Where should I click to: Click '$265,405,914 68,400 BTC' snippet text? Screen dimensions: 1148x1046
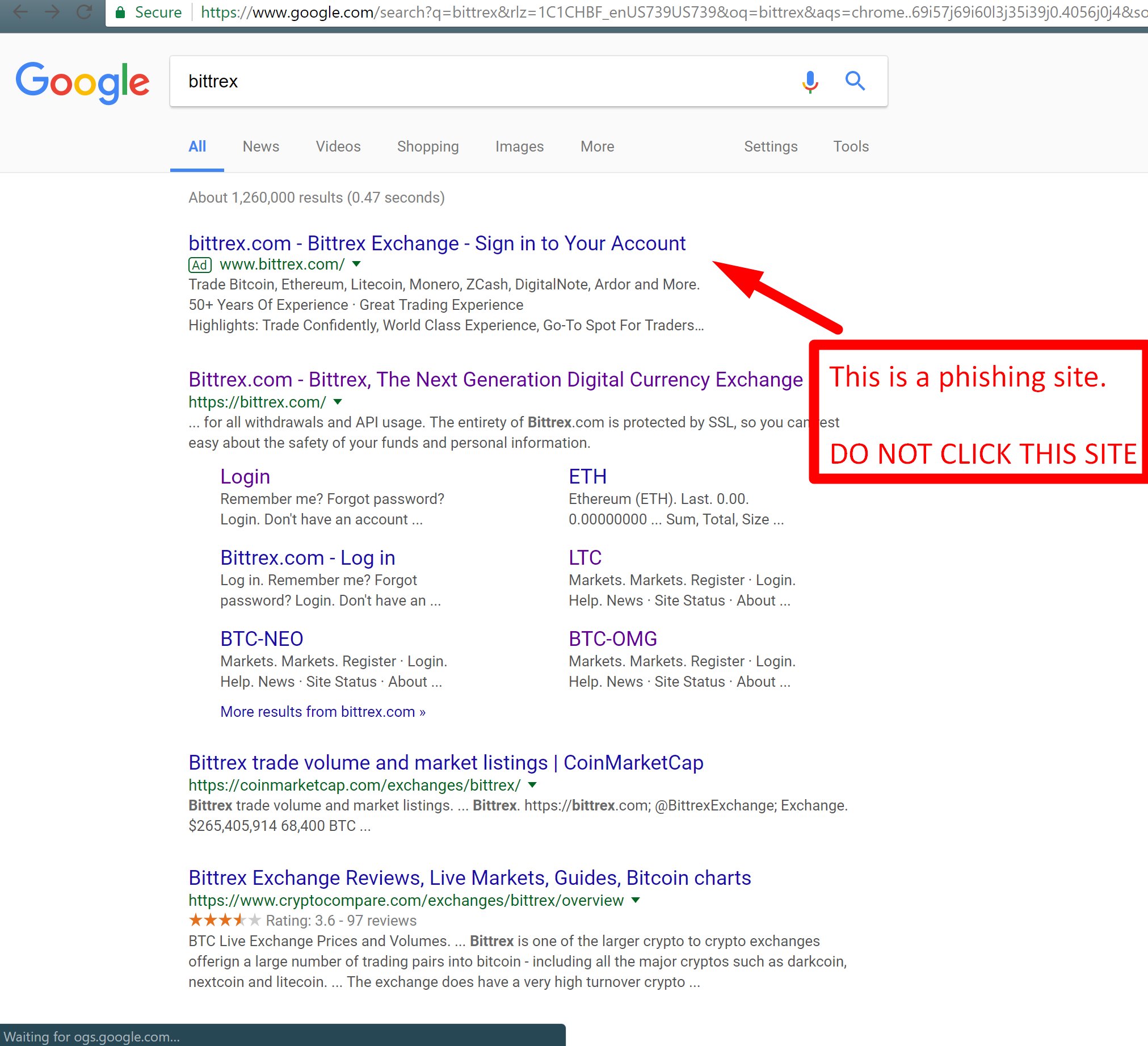[x=280, y=826]
